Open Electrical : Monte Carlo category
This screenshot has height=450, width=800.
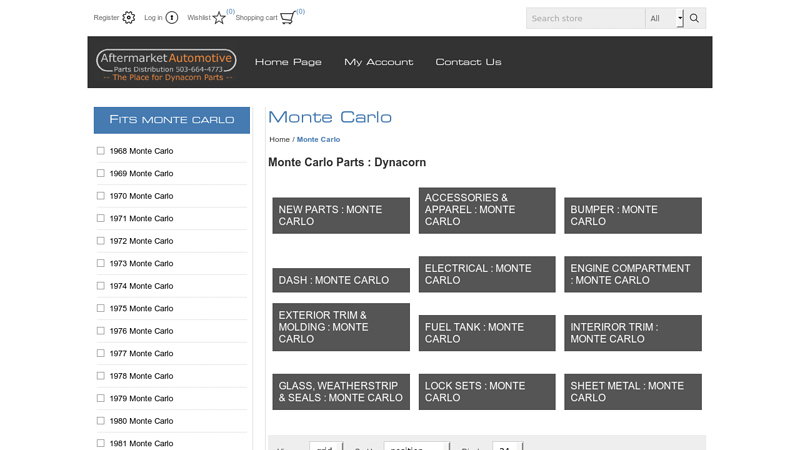(x=487, y=274)
